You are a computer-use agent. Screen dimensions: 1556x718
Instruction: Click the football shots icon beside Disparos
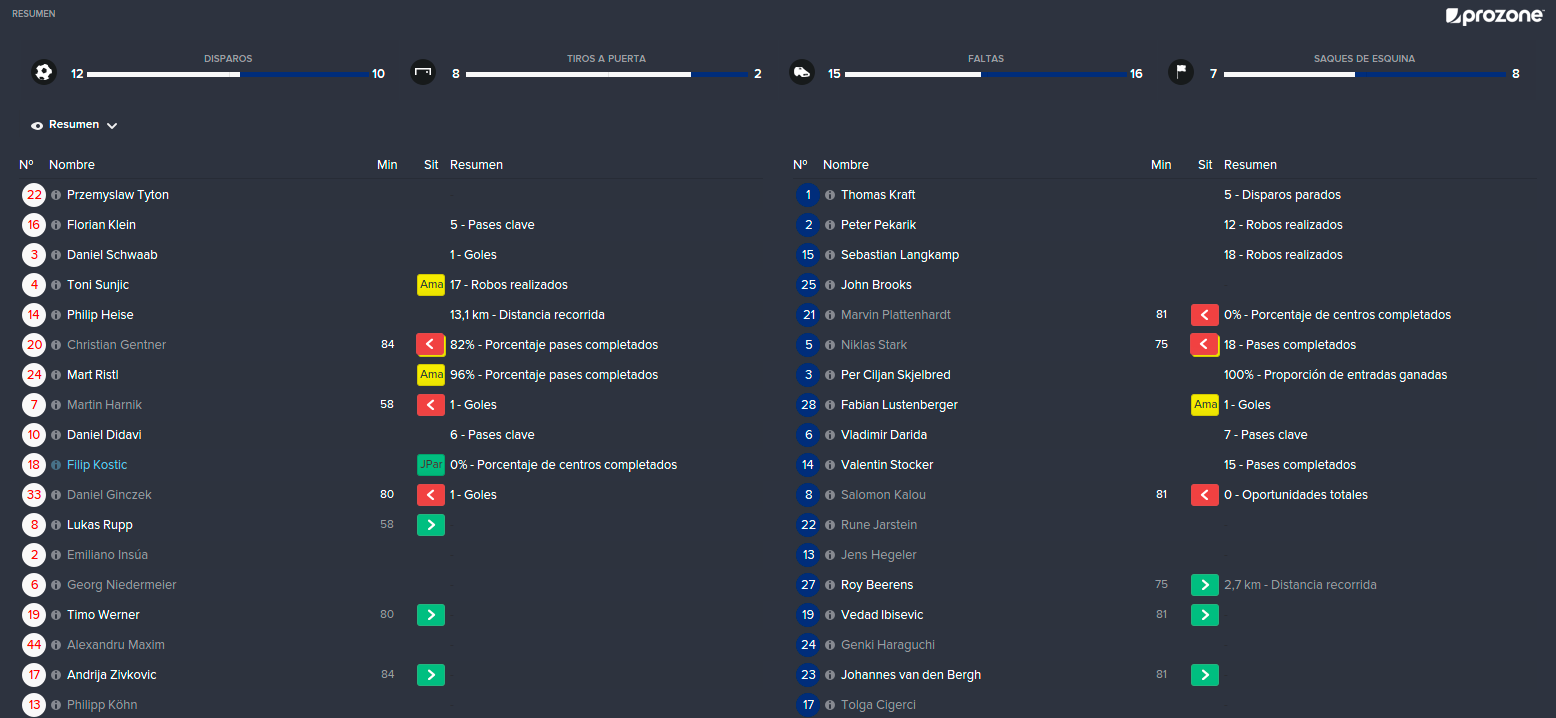(x=43, y=72)
